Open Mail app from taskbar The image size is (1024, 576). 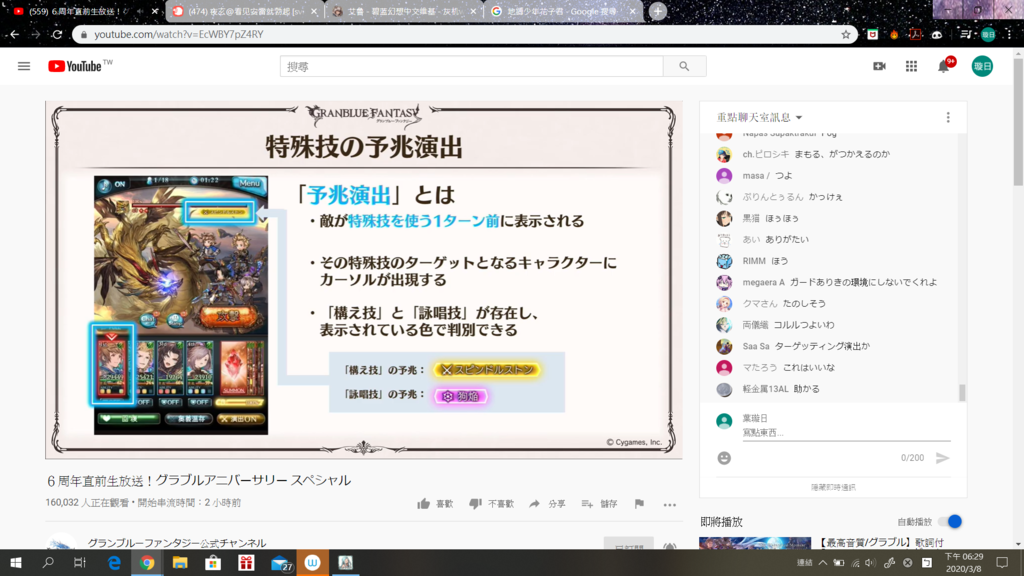[281, 562]
